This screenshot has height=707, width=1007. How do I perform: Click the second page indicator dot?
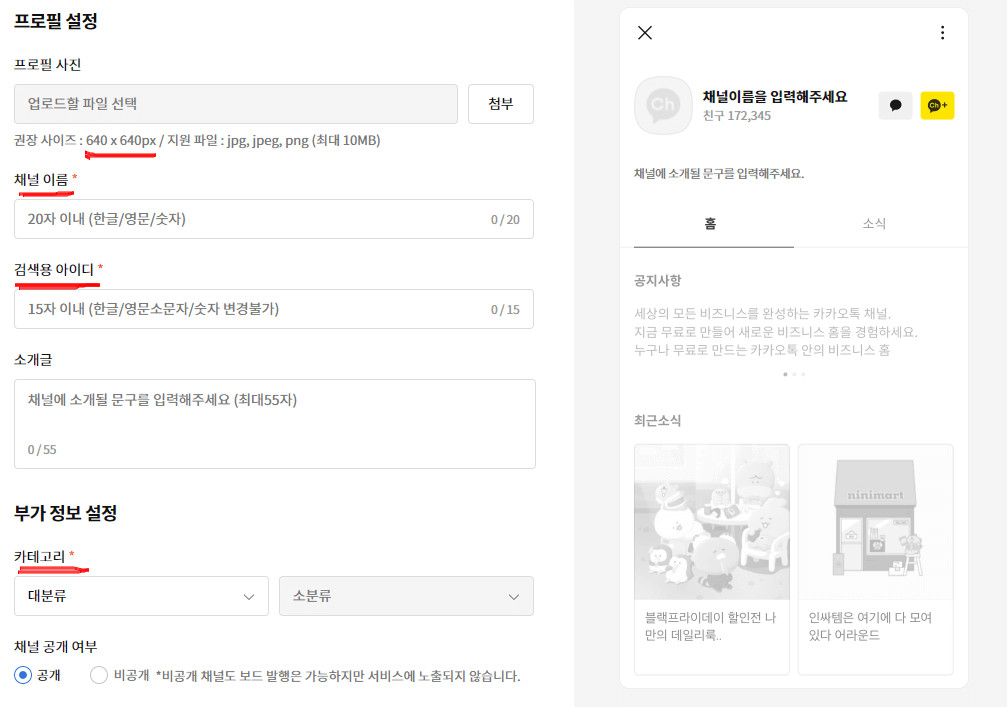[793, 372]
